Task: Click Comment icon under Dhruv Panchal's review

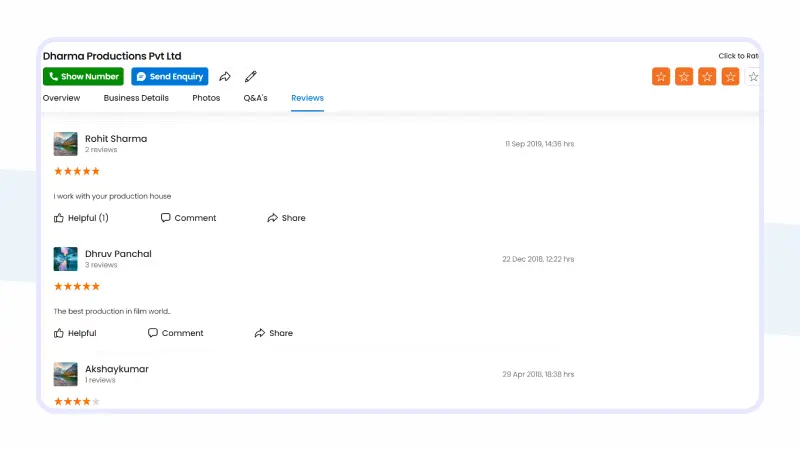Action: click(x=153, y=333)
